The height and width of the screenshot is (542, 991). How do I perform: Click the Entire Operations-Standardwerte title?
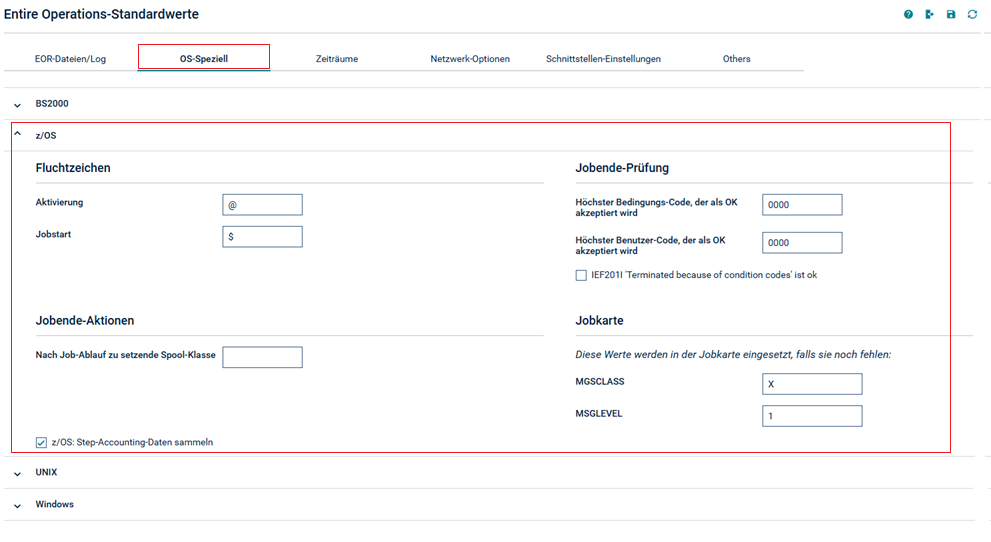(101, 15)
